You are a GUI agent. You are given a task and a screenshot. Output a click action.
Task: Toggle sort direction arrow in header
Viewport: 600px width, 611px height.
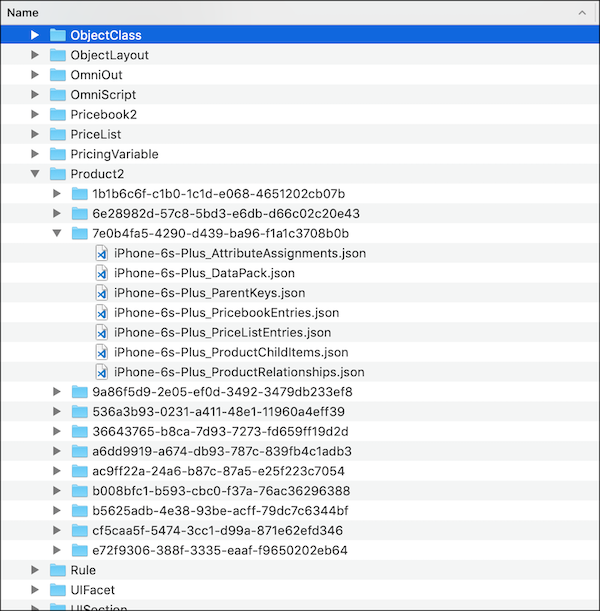[582, 13]
